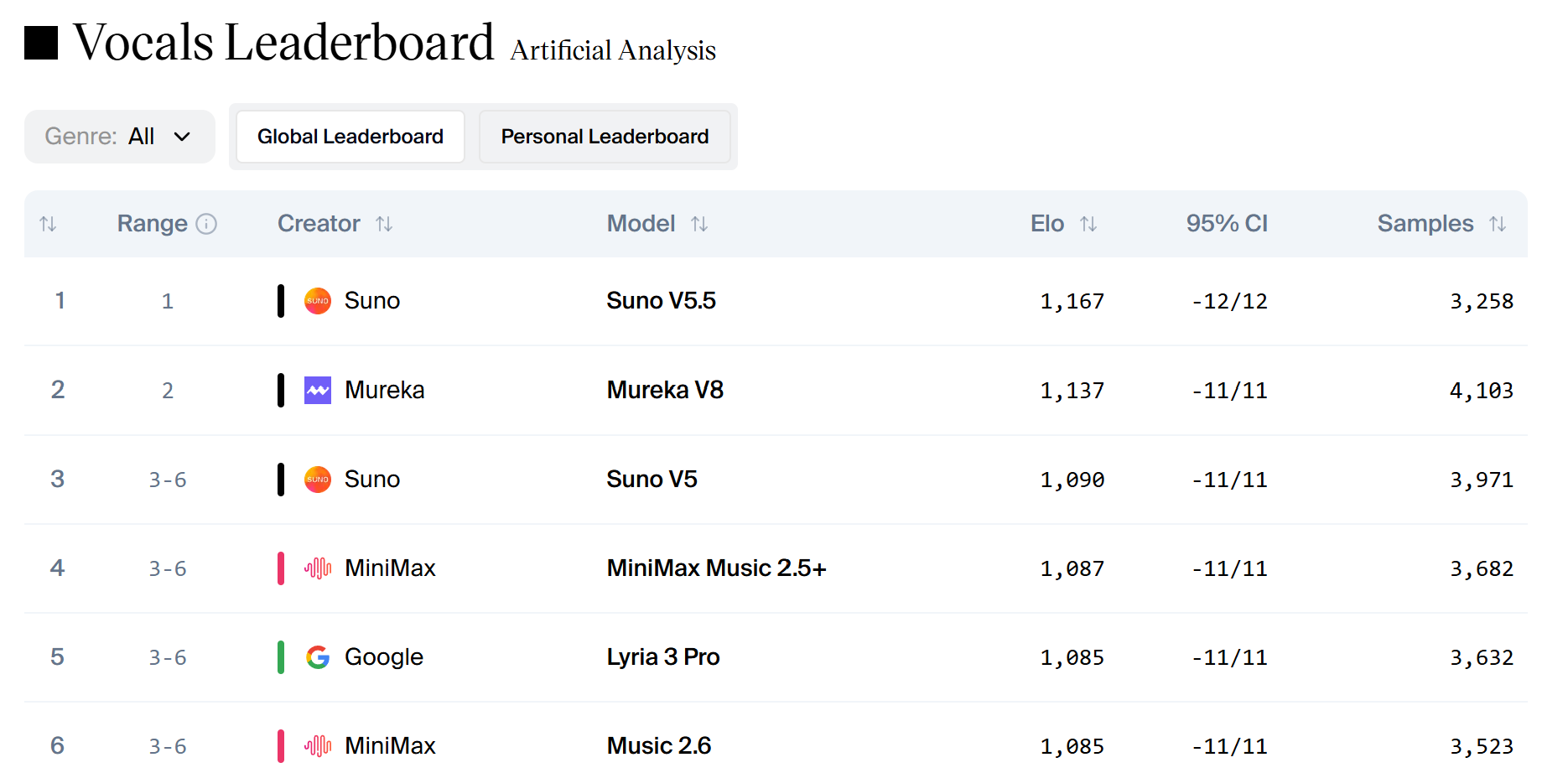
Task: Sort the table by Creator
Action: tap(384, 224)
